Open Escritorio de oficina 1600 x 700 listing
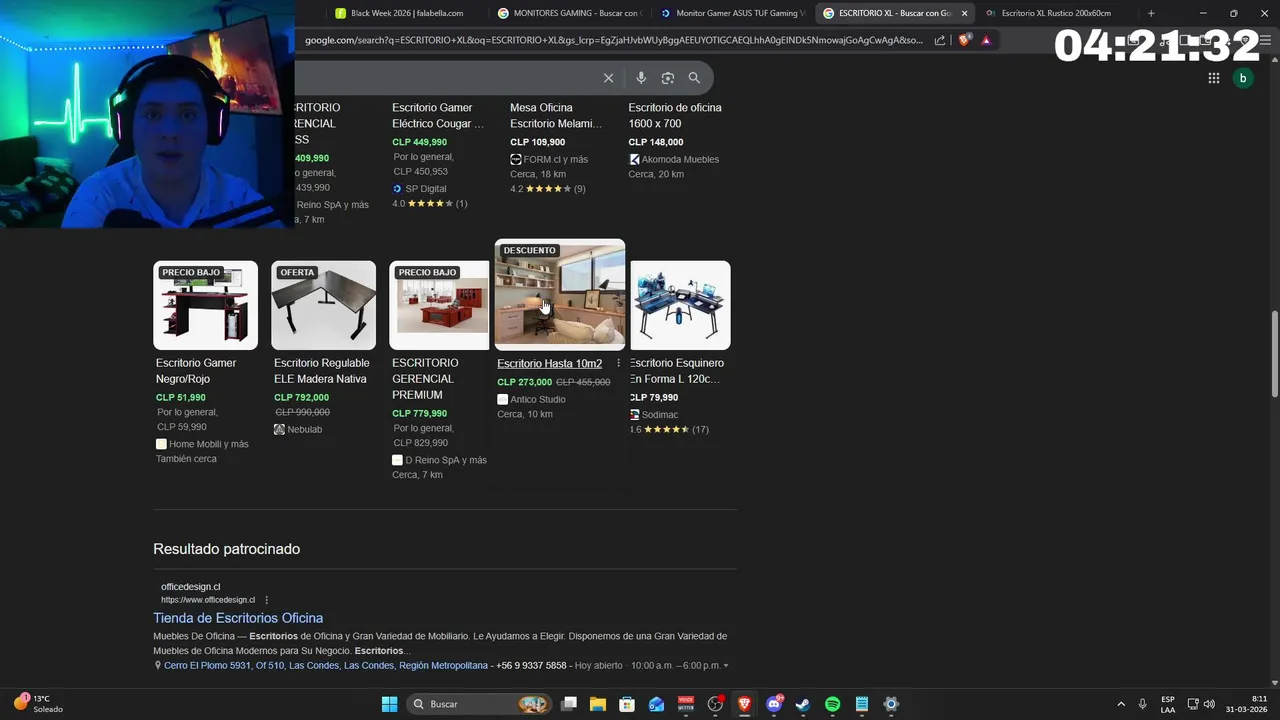The image size is (1280, 720). tap(675, 115)
